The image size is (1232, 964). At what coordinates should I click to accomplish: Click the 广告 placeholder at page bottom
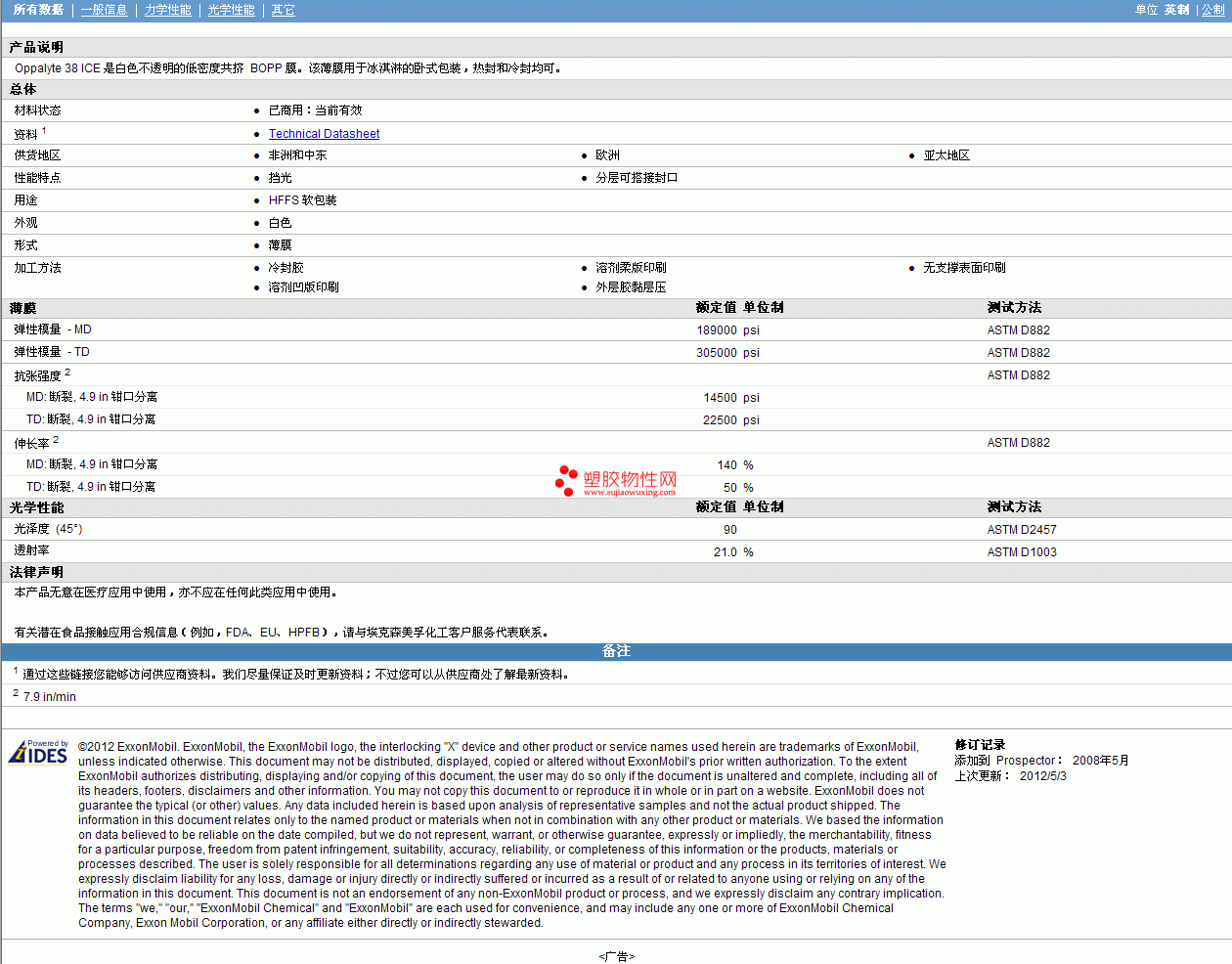pyautogui.click(x=616, y=956)
